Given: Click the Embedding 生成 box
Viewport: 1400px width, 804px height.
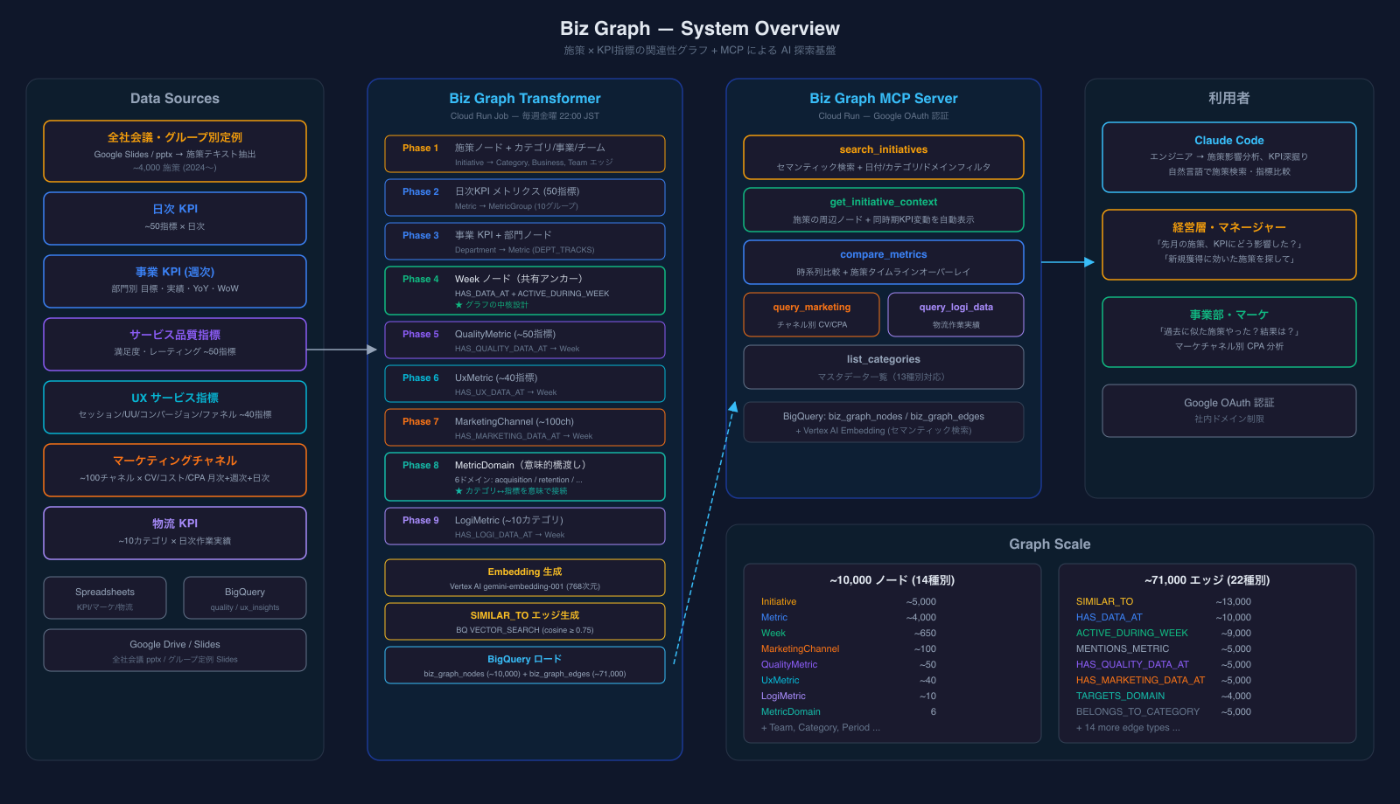Looking at the screenshot, I should (525, 578).
